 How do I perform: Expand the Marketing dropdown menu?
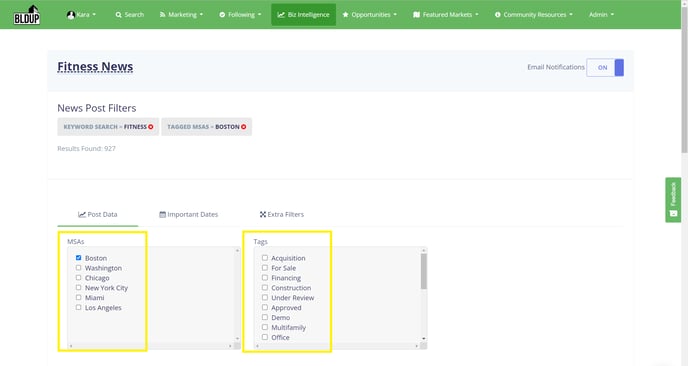click(181, 14)
